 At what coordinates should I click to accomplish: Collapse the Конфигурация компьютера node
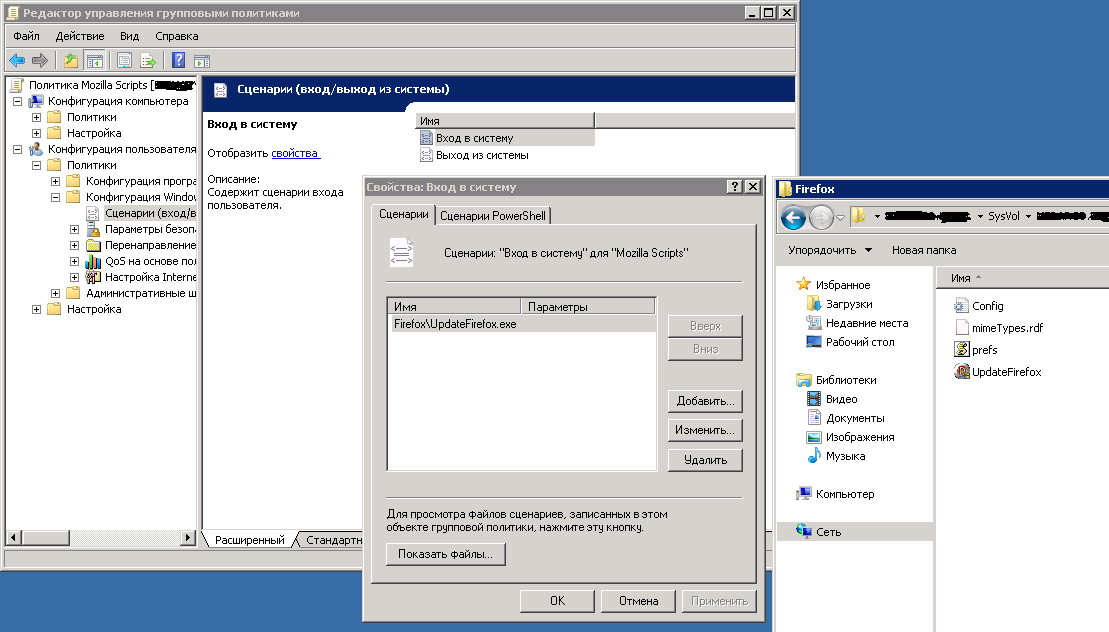click(18, 101)
